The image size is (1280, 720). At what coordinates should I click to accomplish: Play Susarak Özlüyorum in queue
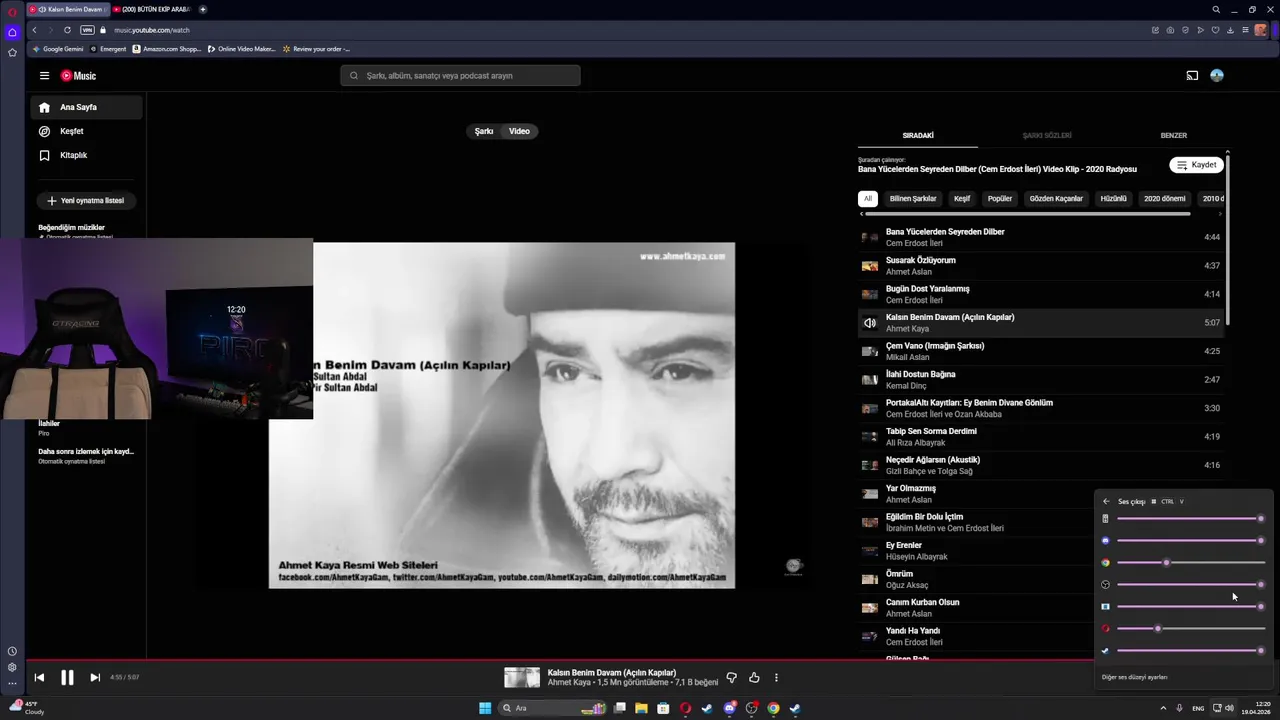pyautogui.click(x=1040, y=266)
